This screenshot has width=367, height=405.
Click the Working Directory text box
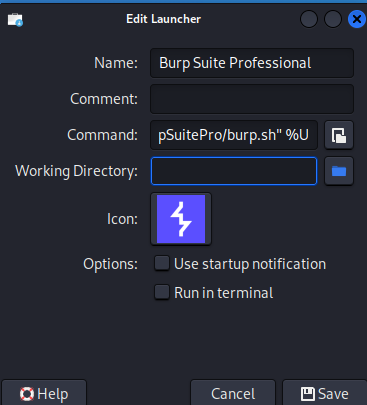coord(234,171)
